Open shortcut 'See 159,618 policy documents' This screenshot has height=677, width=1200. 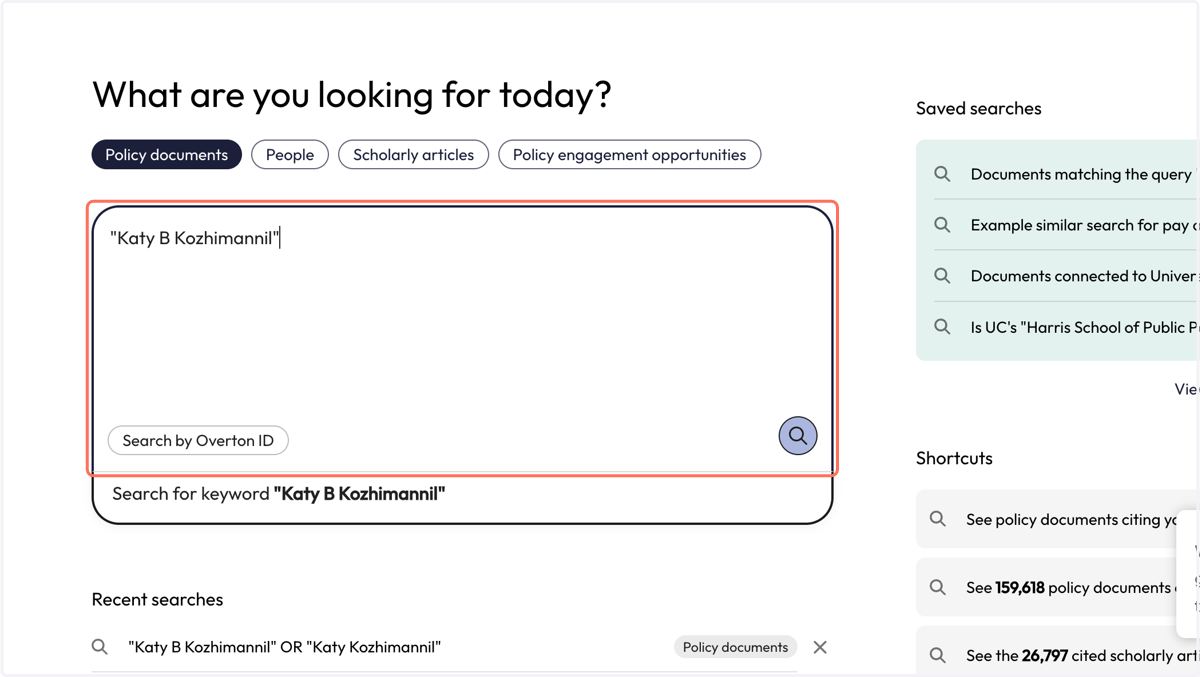click(x=1058, y=587)
